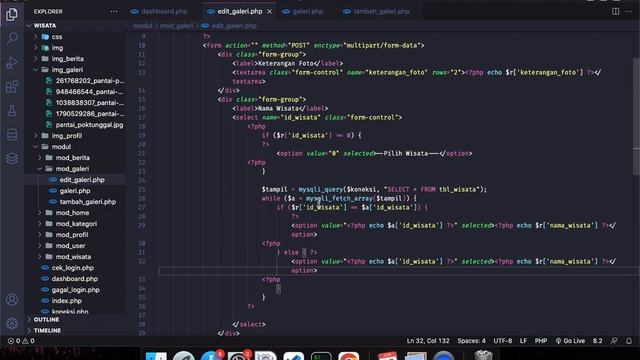Open the Accounts menu

click(12, 300)
